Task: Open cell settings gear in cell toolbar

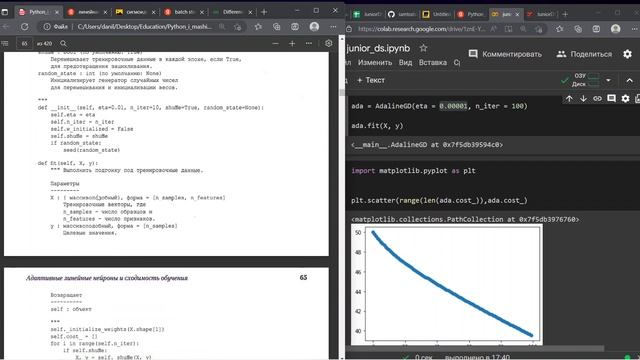Action: (625, 98)
